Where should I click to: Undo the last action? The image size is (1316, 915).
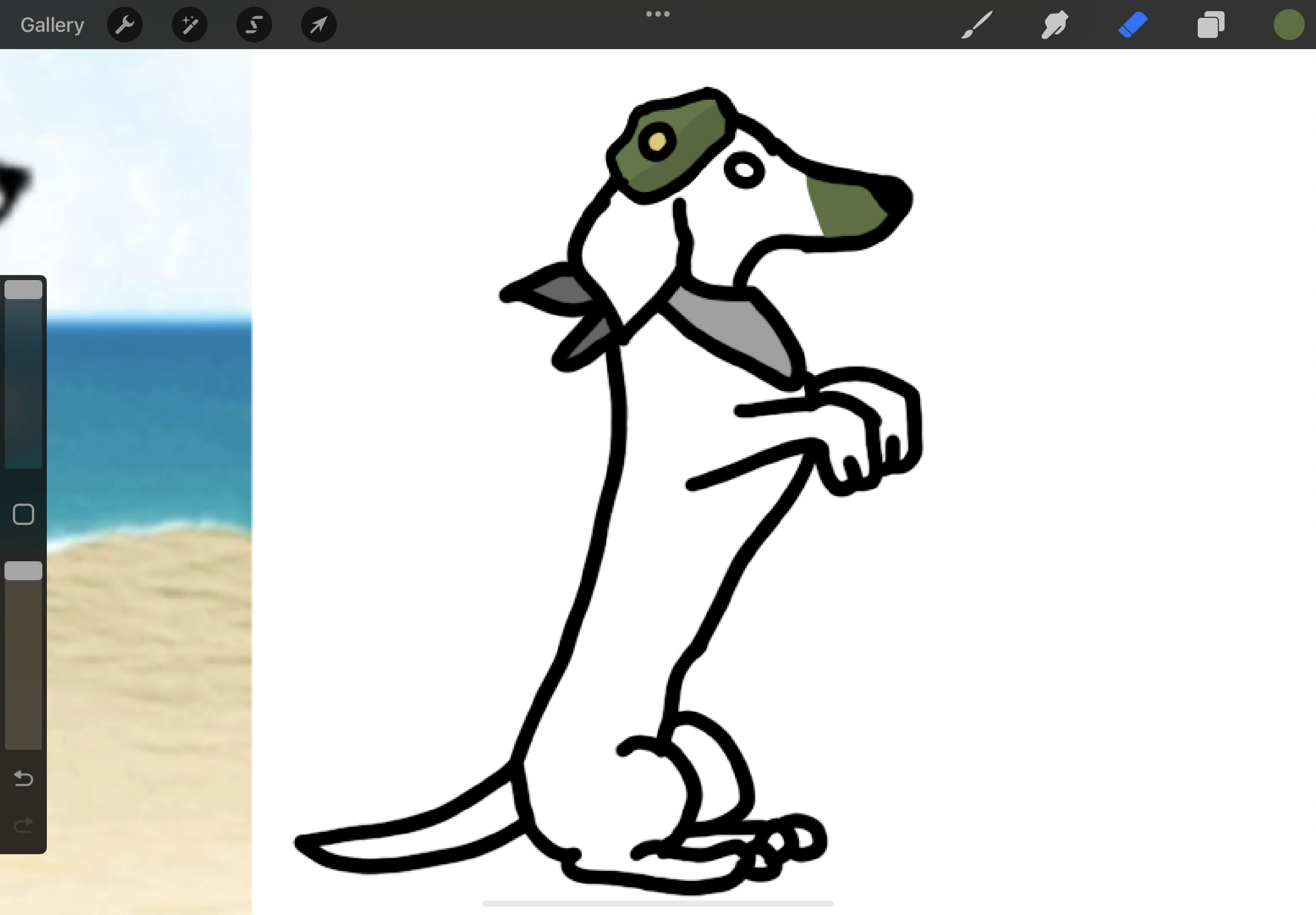click(23, 778)
